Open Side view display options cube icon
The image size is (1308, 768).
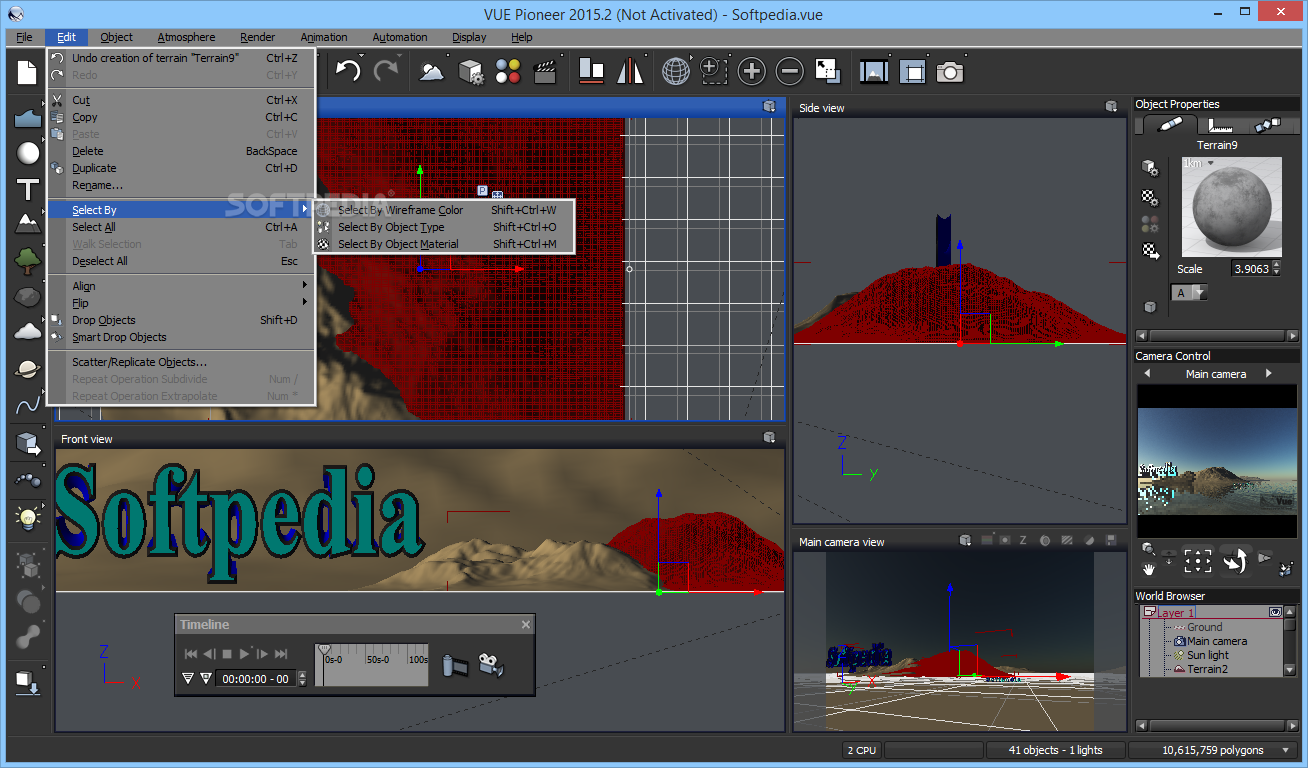1111,106
